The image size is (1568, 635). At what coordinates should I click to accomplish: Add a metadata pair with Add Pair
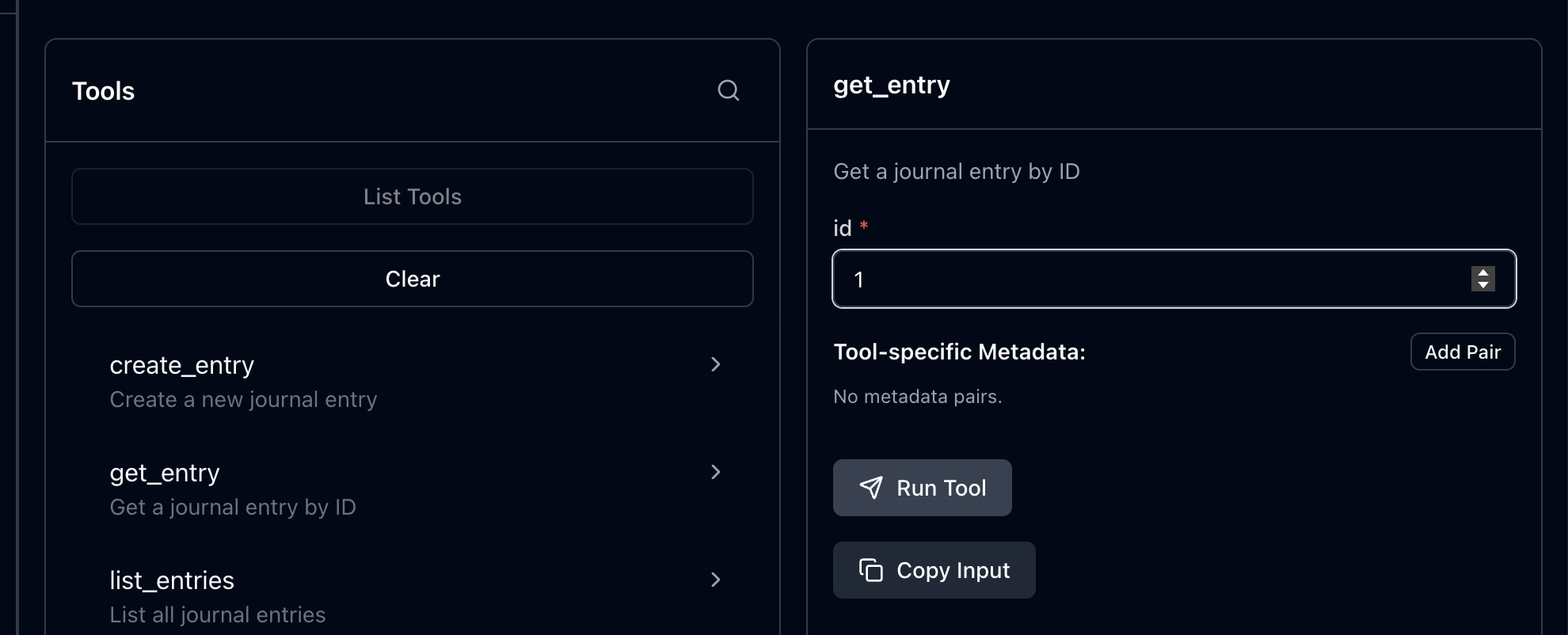(1462, 352)
